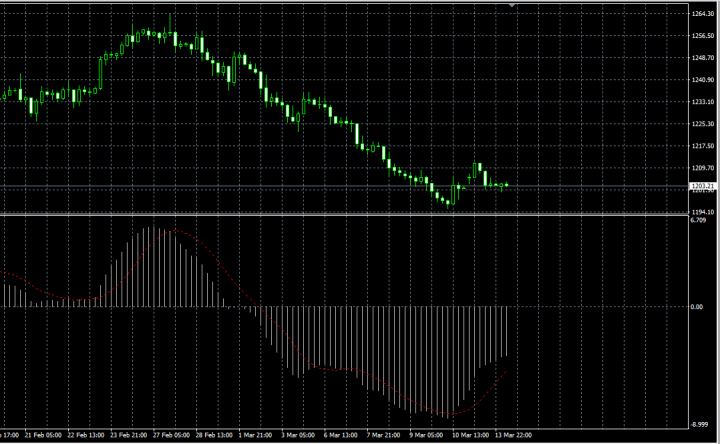Viewport: 720px width, 444px height.
Task: Click the last candlestick on the chart
Action: 507,184
